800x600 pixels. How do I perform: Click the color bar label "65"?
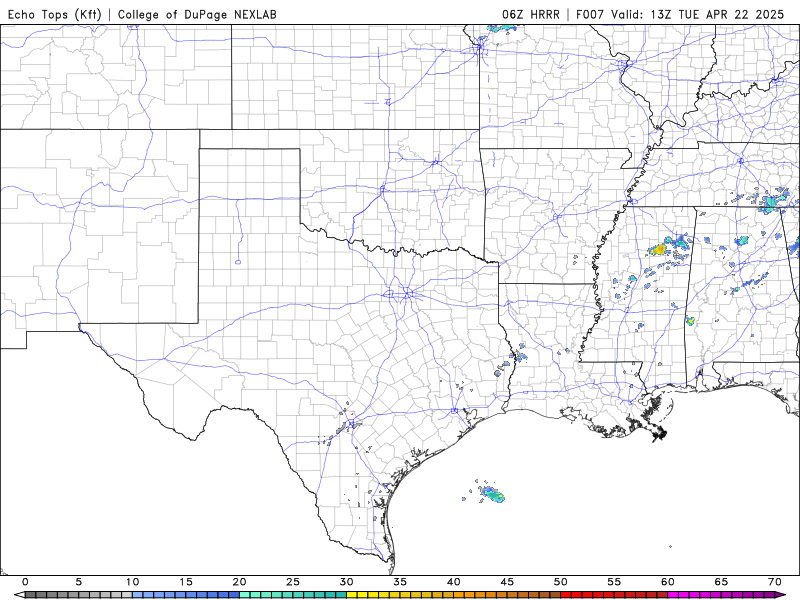[x=721, y=582]
